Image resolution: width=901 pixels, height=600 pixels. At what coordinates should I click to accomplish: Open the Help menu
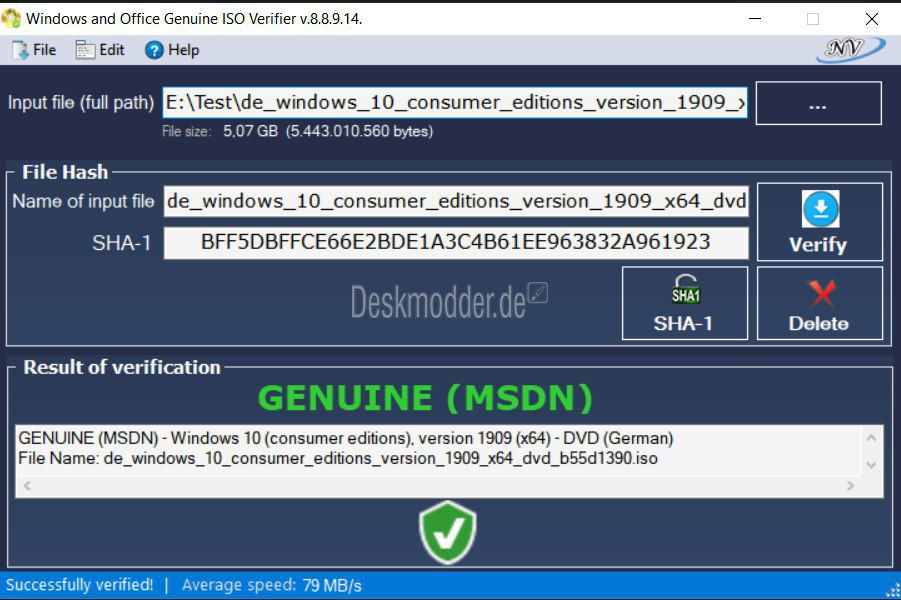click(172, 50)
